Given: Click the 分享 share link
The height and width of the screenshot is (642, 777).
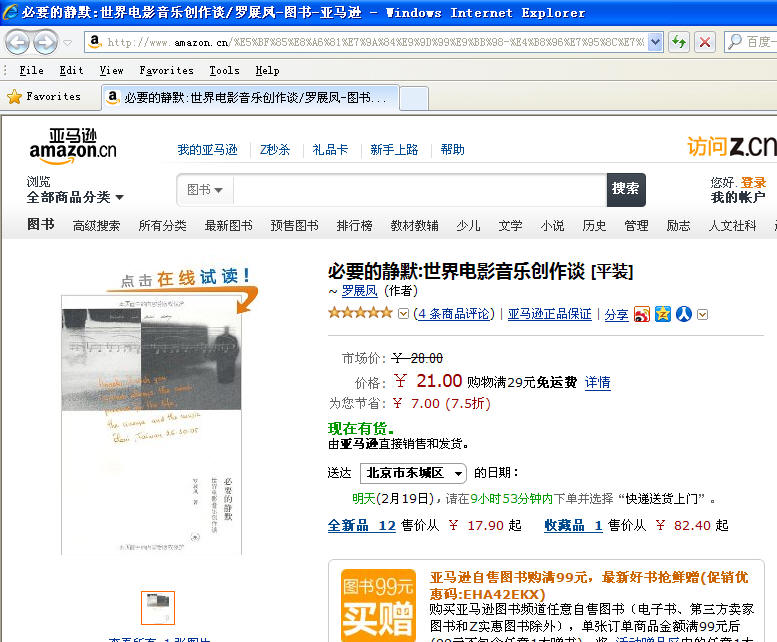Looking at the screenshot, I should coord(616,315).
